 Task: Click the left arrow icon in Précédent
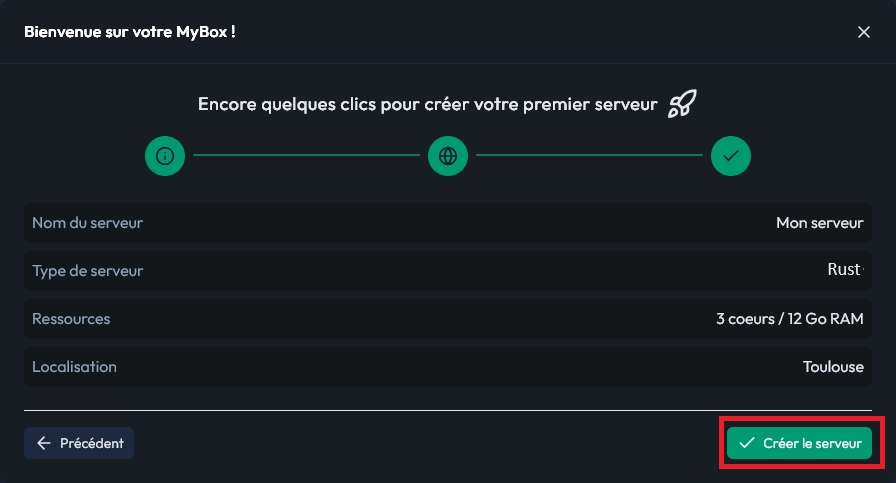tap(43, 443)
